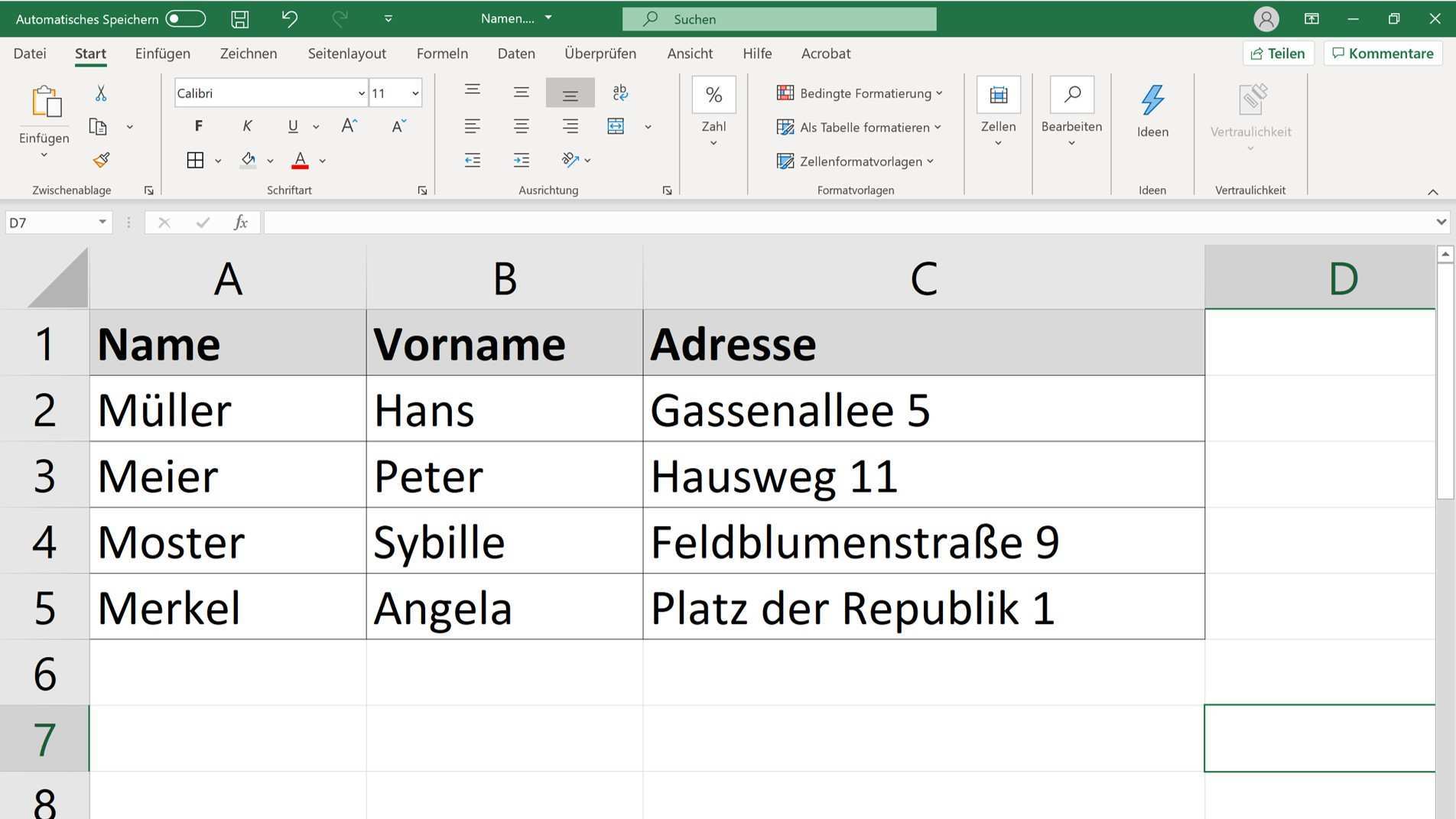Click the increase indent icon
Image resolution: width=1456 pixels, height=819 pixels.
522,160
